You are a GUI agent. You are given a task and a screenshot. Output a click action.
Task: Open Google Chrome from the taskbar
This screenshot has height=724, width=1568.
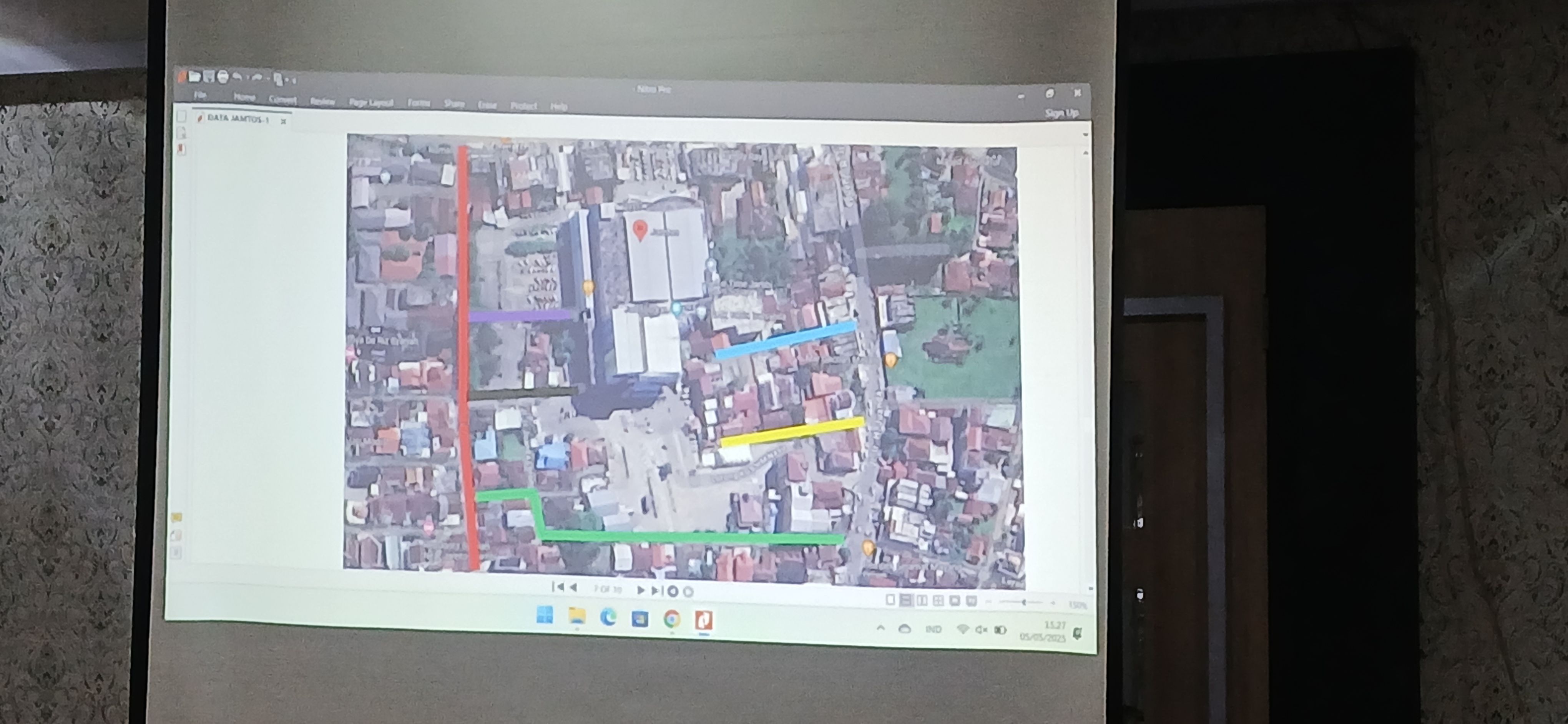pyautogui.click(x=672, y=619)
